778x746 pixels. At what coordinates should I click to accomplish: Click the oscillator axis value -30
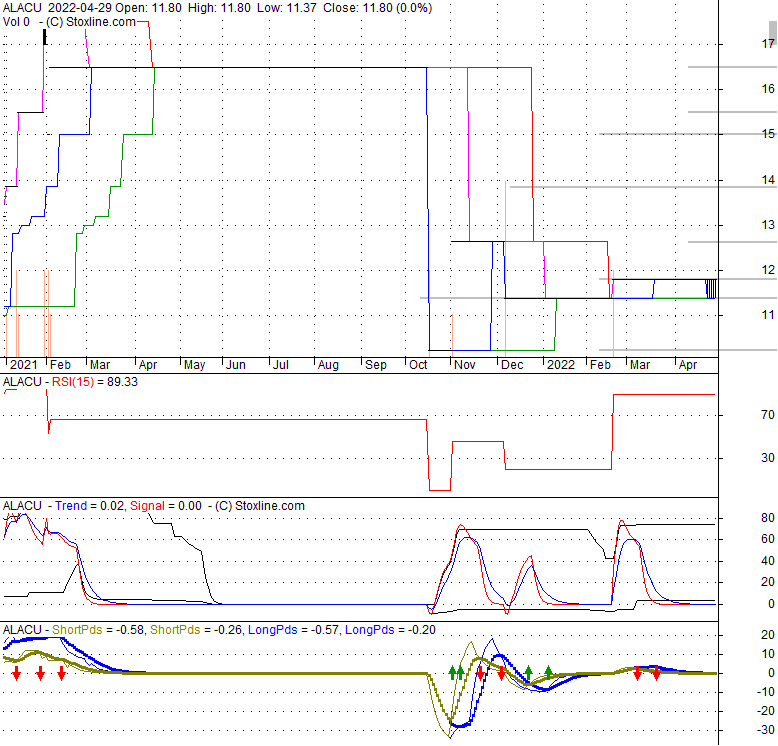pyautogui.click(x=767, y=730)
